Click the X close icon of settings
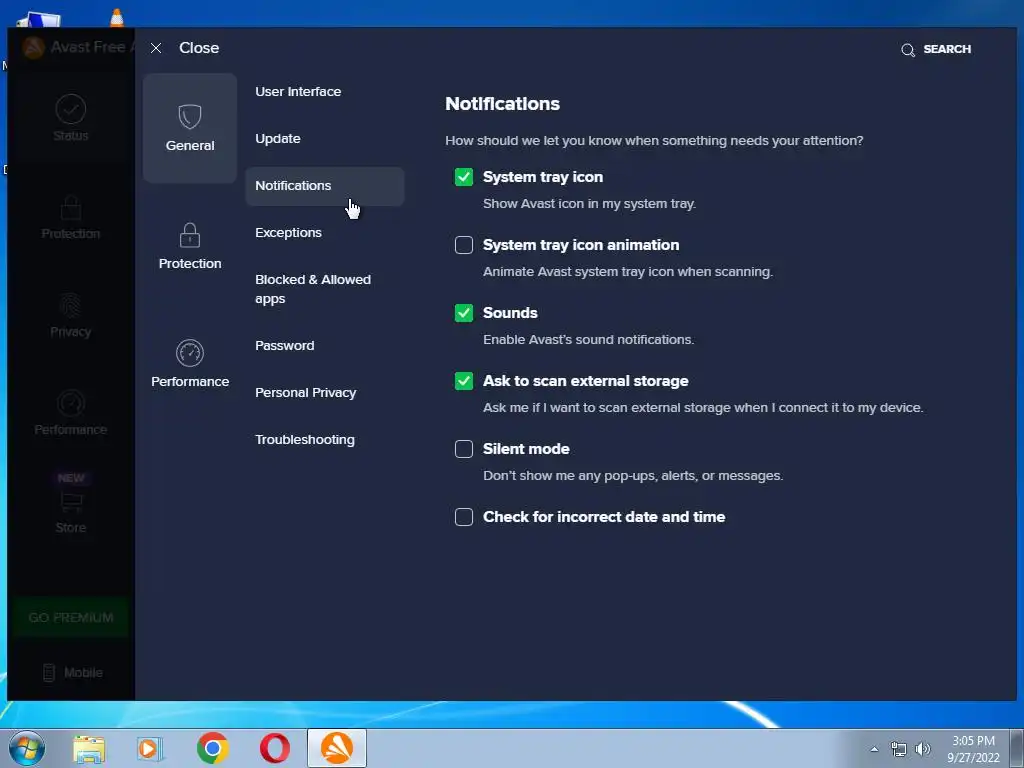1024x768 pixels. coord(155,48)
